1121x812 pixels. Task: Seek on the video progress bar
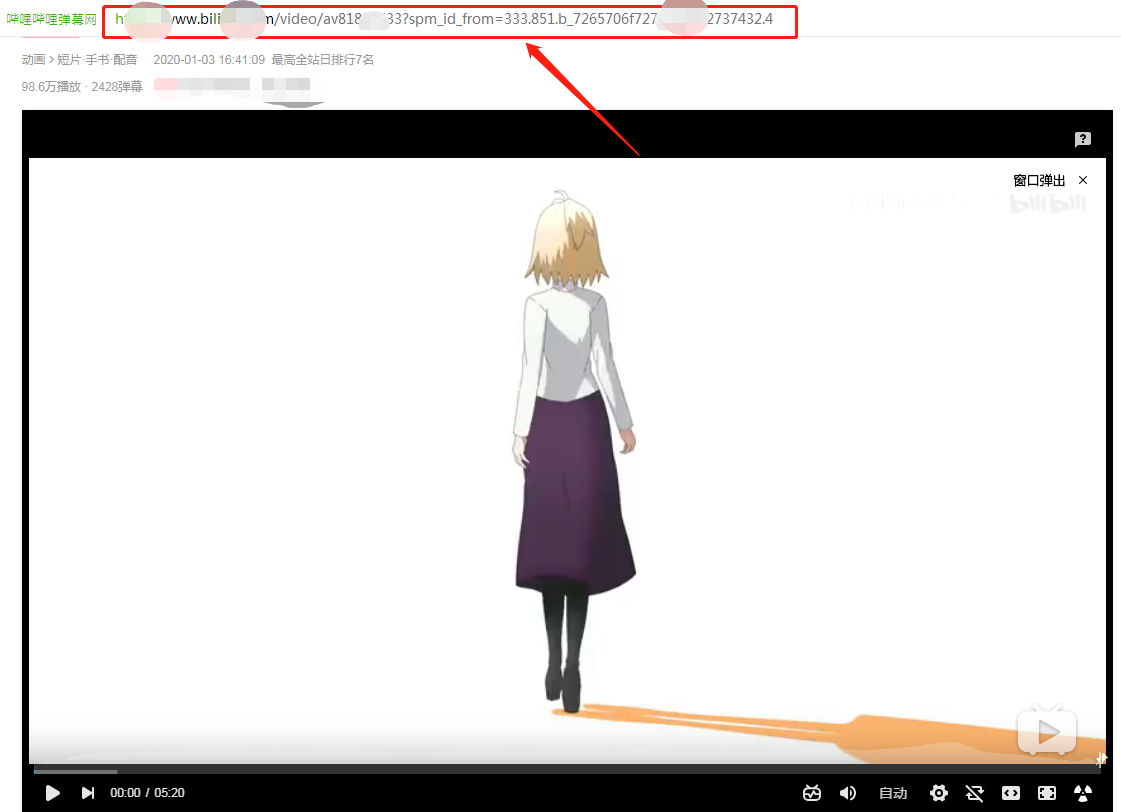(567, 771)
